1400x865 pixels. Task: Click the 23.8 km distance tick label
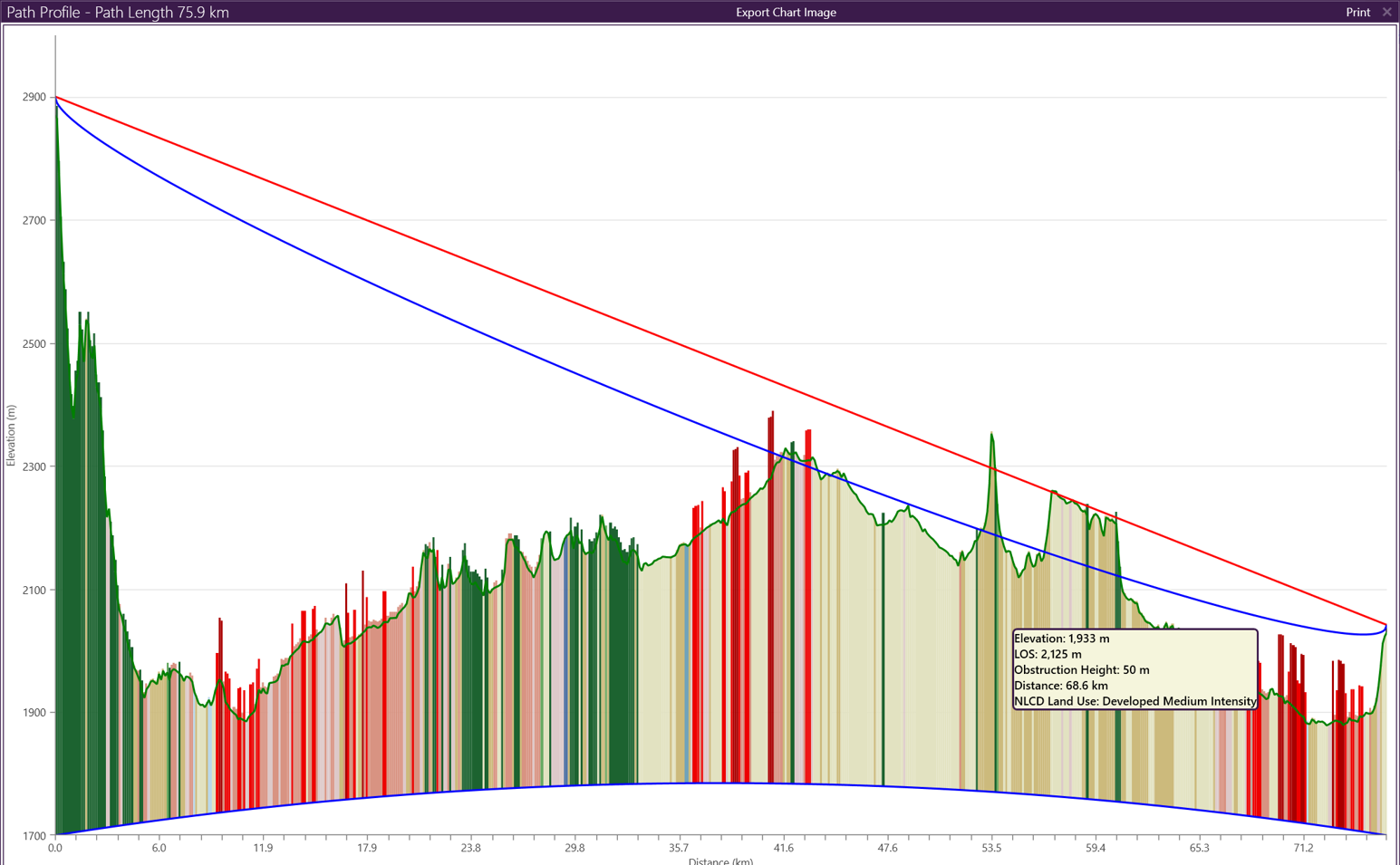coord(470,848)
